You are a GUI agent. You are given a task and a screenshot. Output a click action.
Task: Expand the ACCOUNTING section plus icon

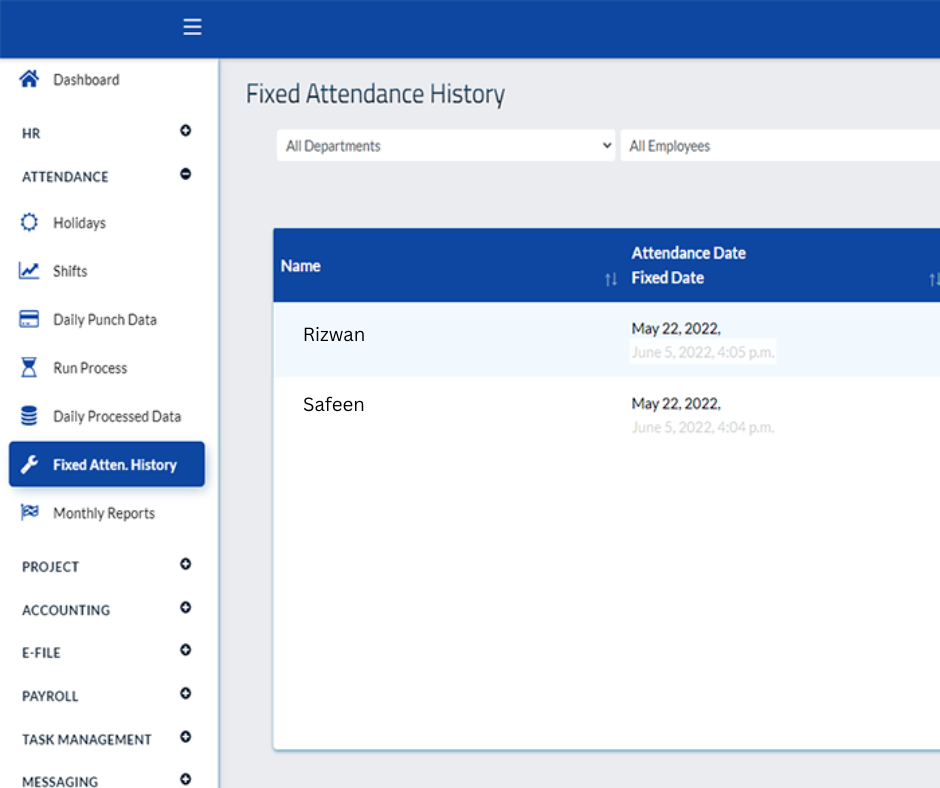tap(186, 607)
